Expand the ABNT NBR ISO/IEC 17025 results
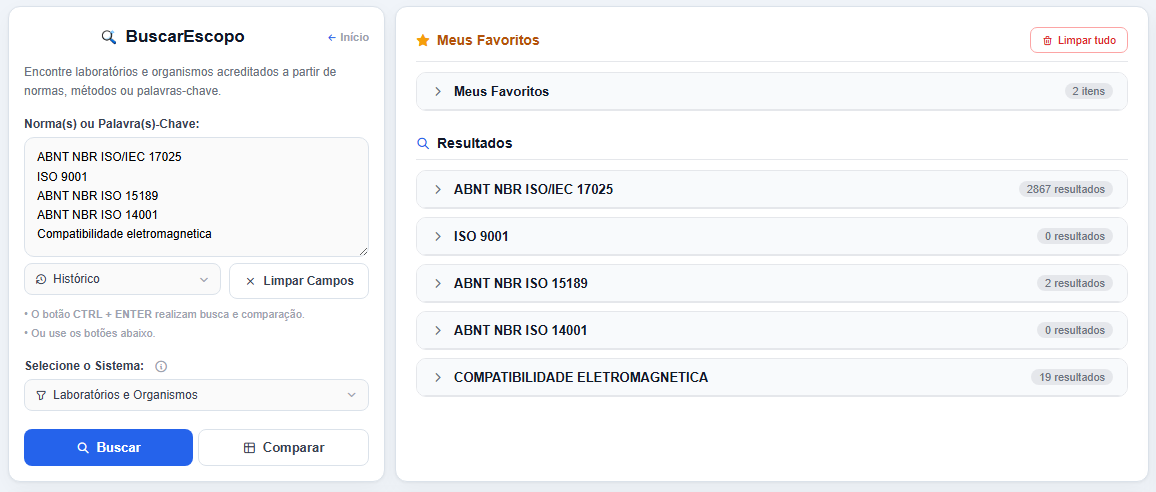 pyautogui.click(x=772, y=190)
